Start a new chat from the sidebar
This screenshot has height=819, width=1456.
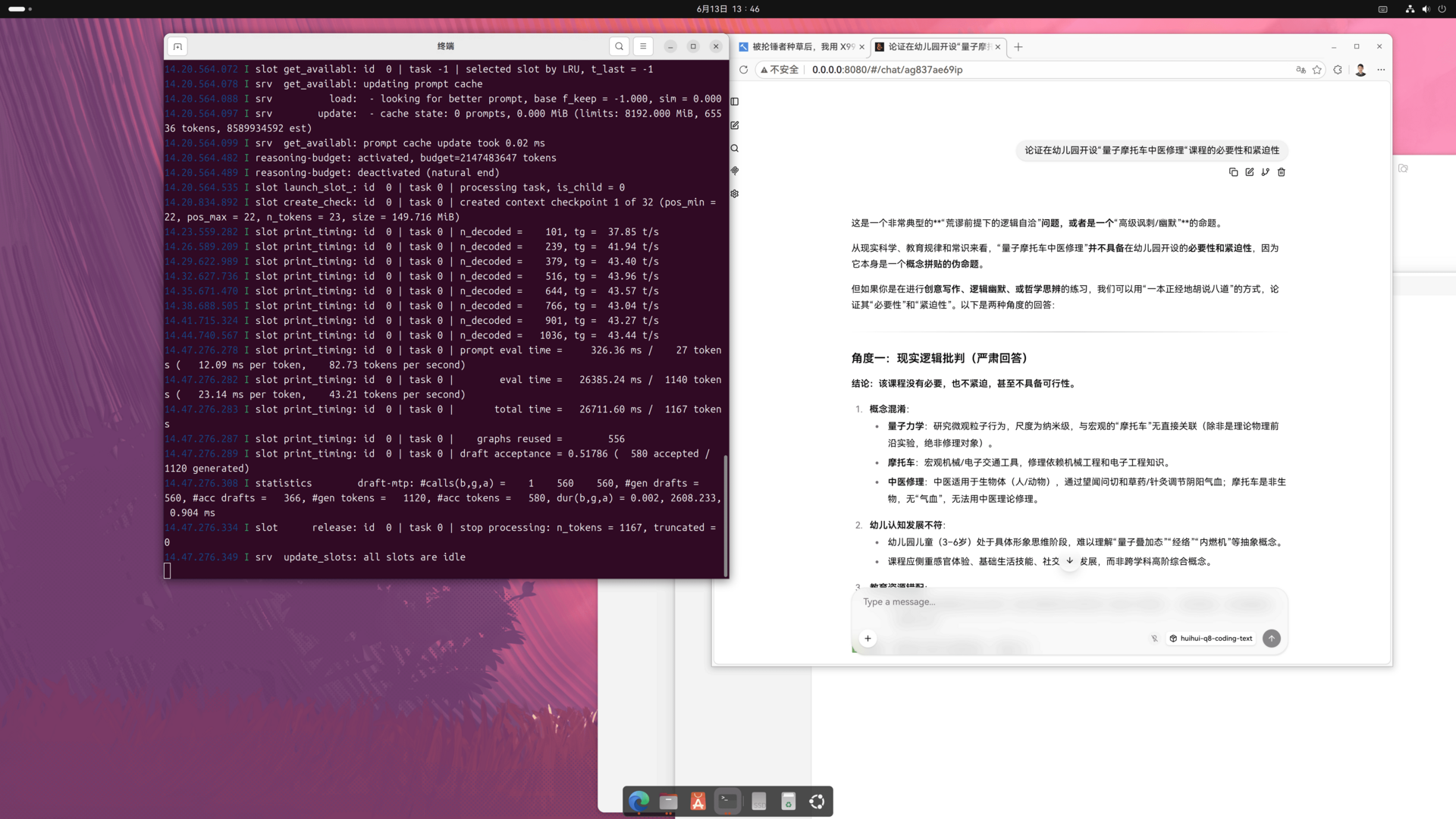[x=735, y=125]
